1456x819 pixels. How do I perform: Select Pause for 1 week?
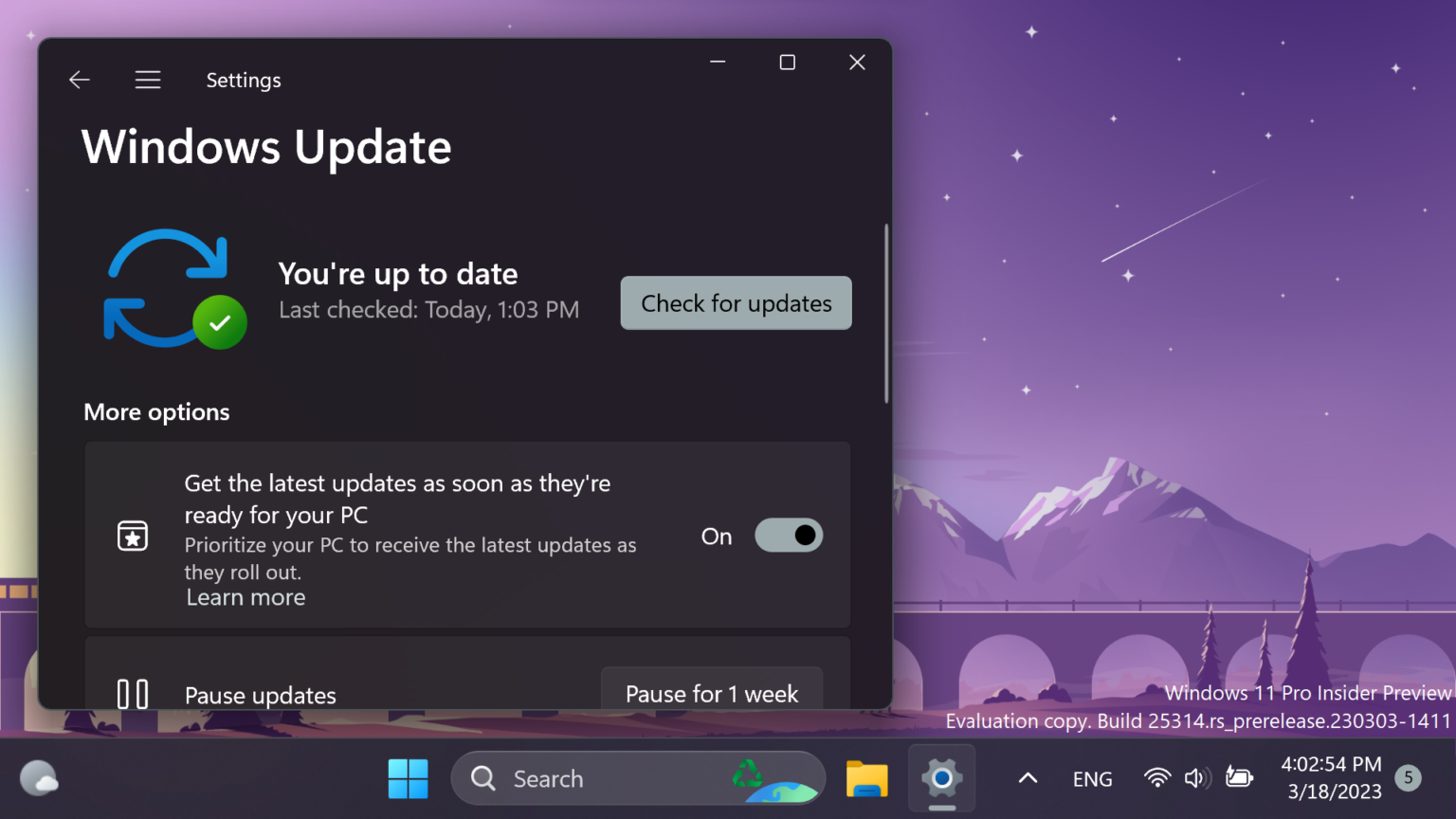[711, 693]
